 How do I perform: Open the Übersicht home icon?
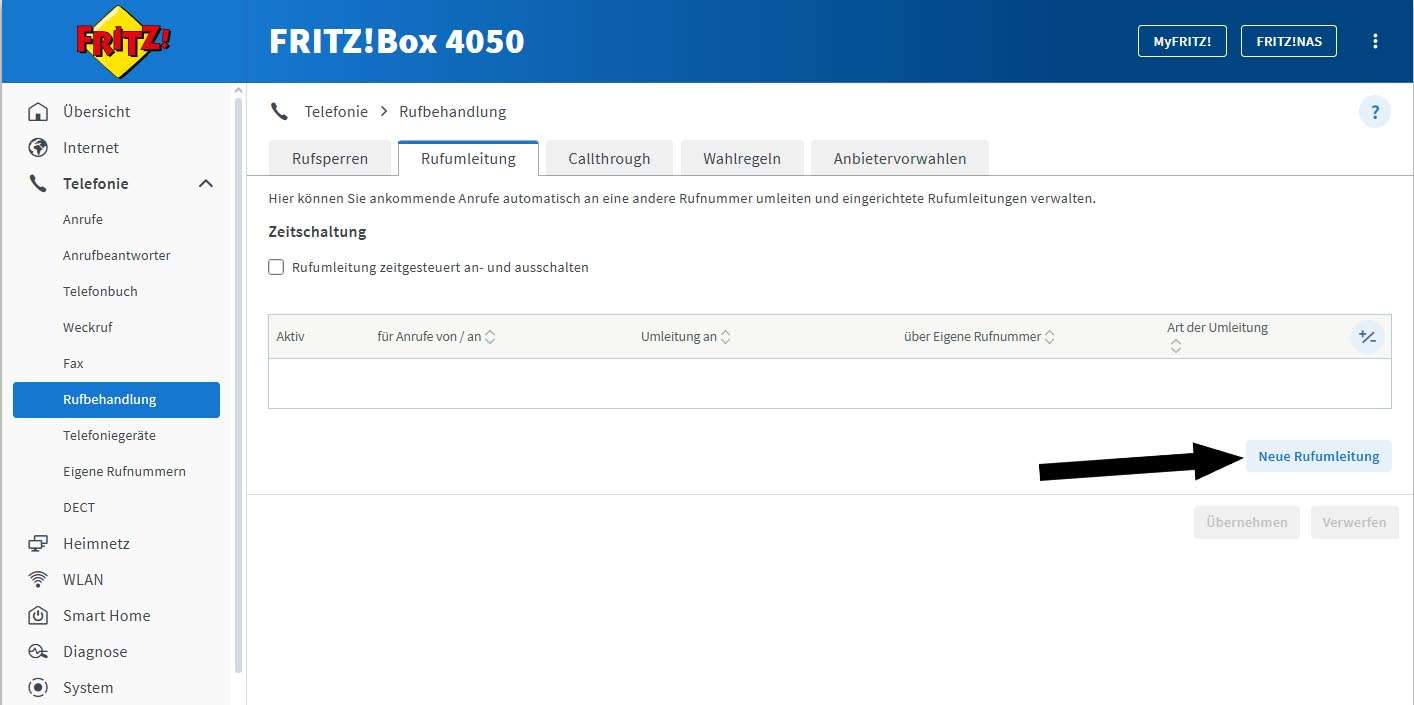(38, 111)
